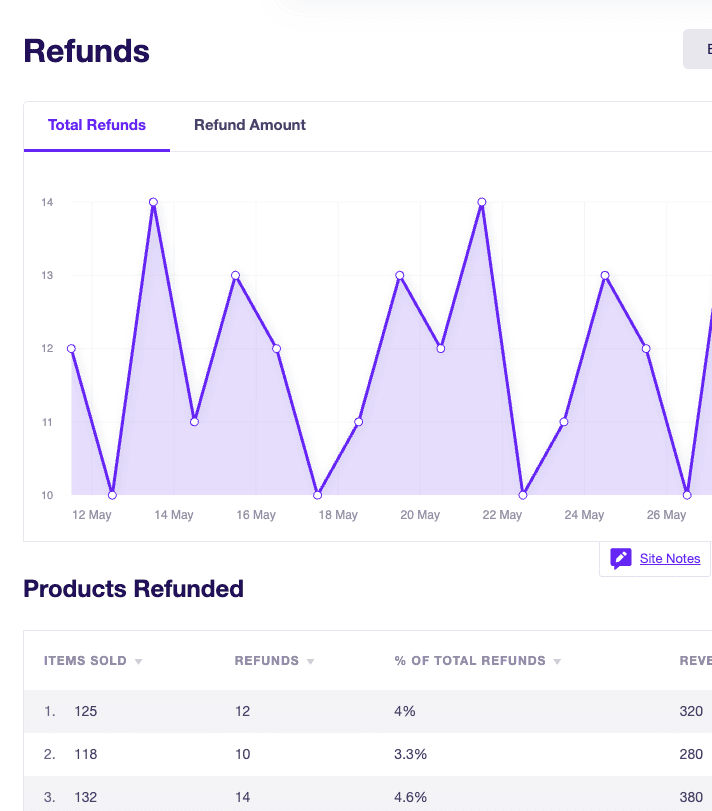
Task: Select the Total Refunds tab
Action: [97, 125]
